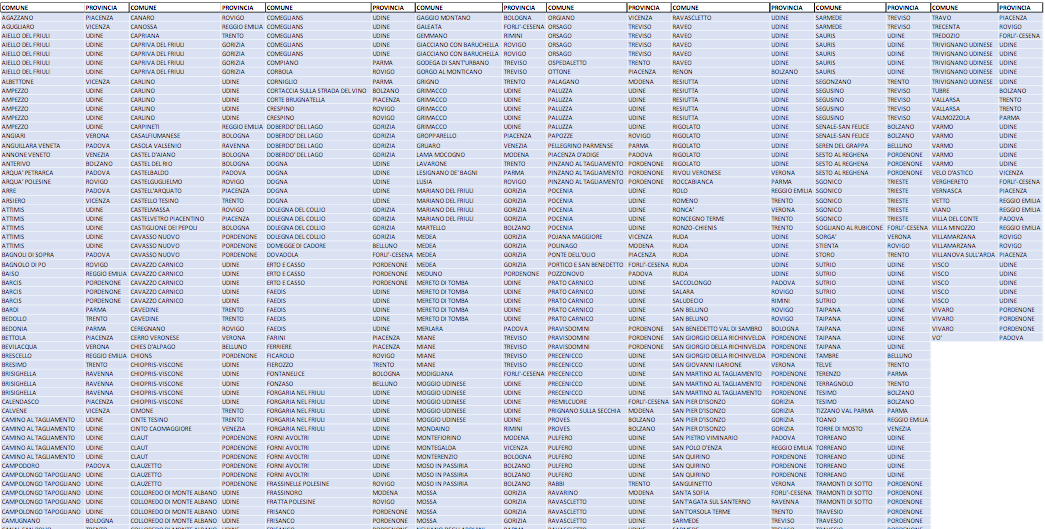1045x529 pixels.
Task: Click on the CASALFIUMANESE cell
Action: tap(157, 136)
